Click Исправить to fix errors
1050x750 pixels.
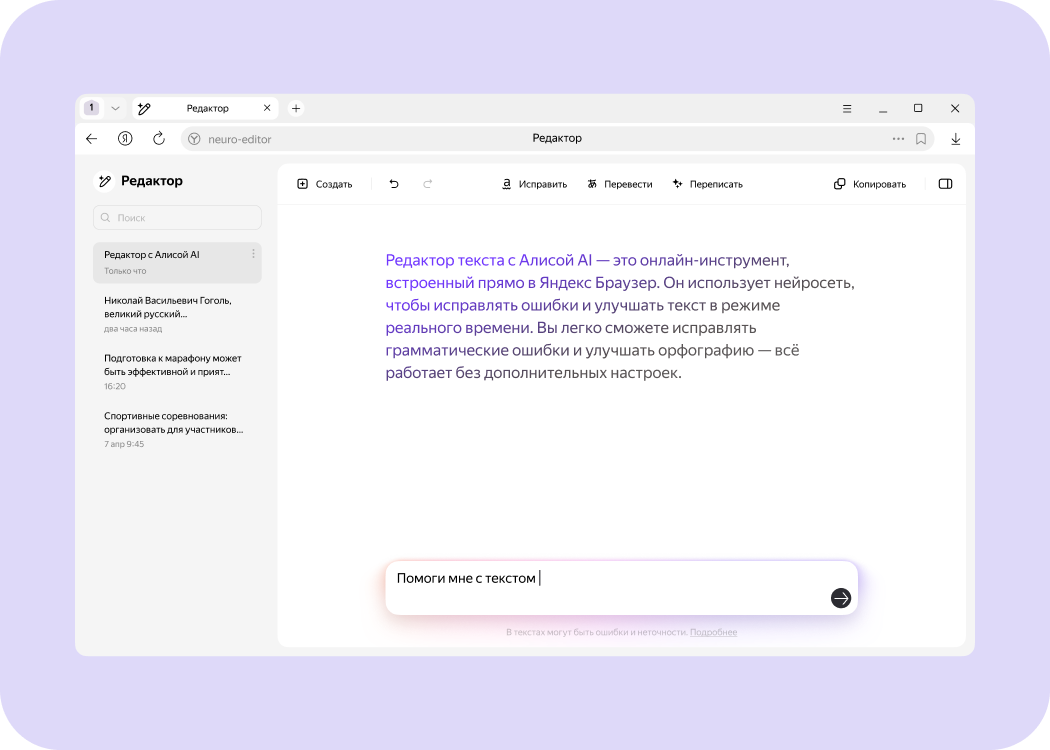click(x=534, y=184)
